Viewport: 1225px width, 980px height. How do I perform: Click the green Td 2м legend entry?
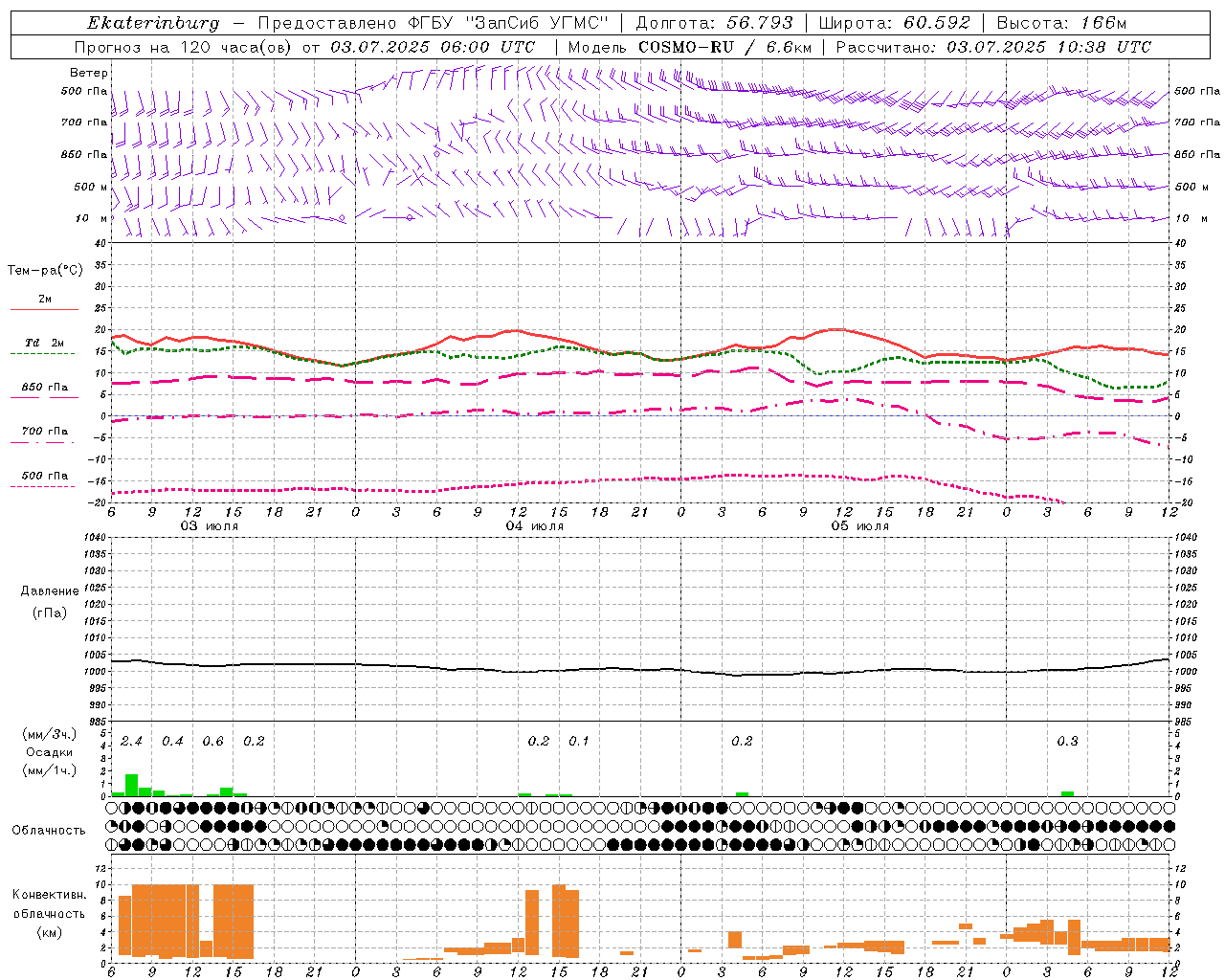(44, 346)
